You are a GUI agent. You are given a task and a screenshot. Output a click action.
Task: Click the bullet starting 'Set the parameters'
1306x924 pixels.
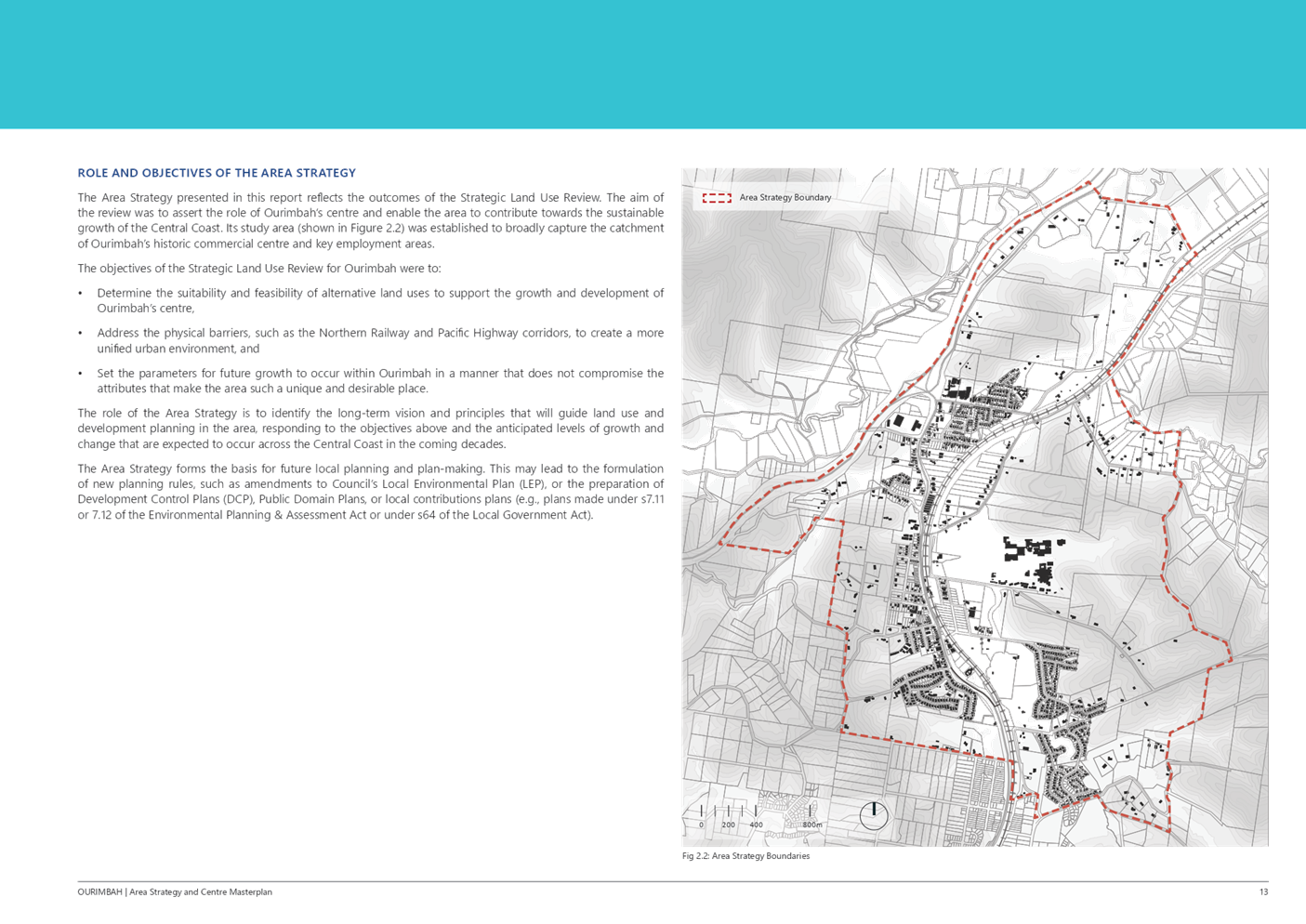click(x=379, y=380)
